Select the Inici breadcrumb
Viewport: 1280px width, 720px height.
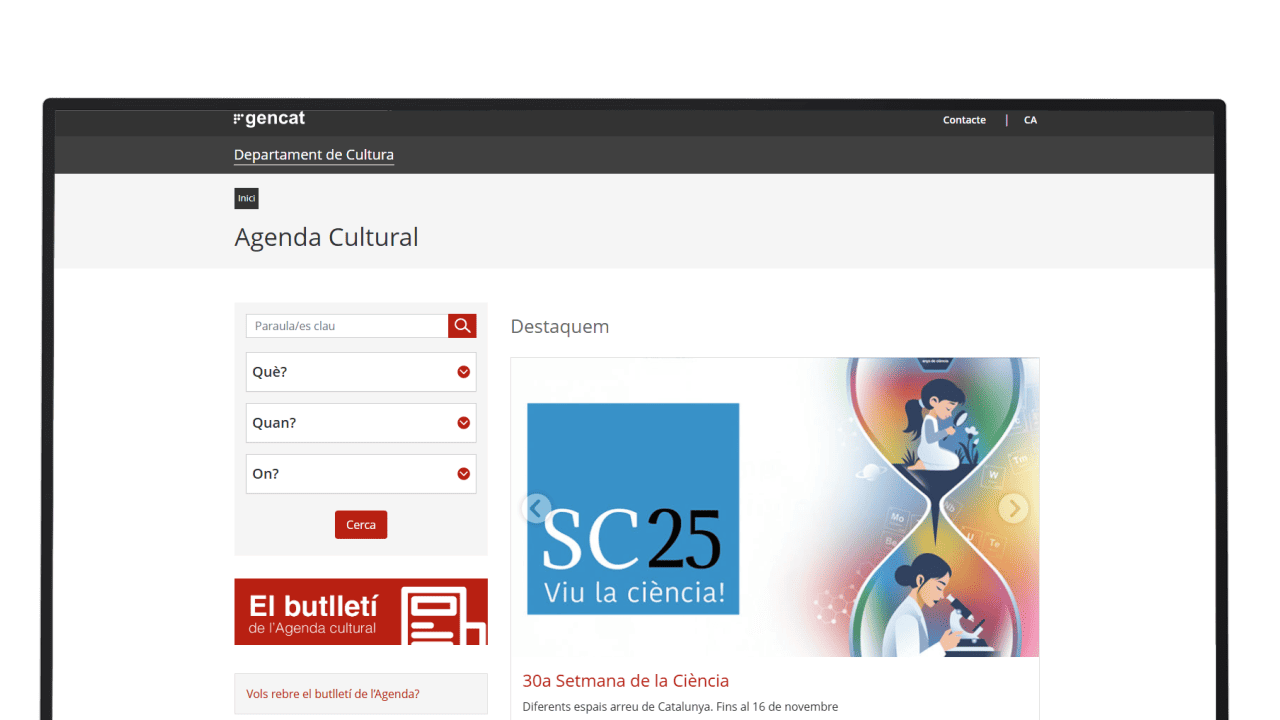click(x=246, y=198)
